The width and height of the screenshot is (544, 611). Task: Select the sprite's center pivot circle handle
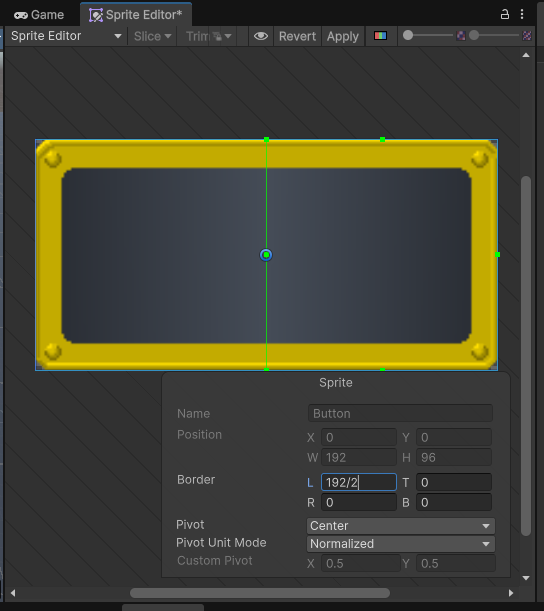[266, 255]
